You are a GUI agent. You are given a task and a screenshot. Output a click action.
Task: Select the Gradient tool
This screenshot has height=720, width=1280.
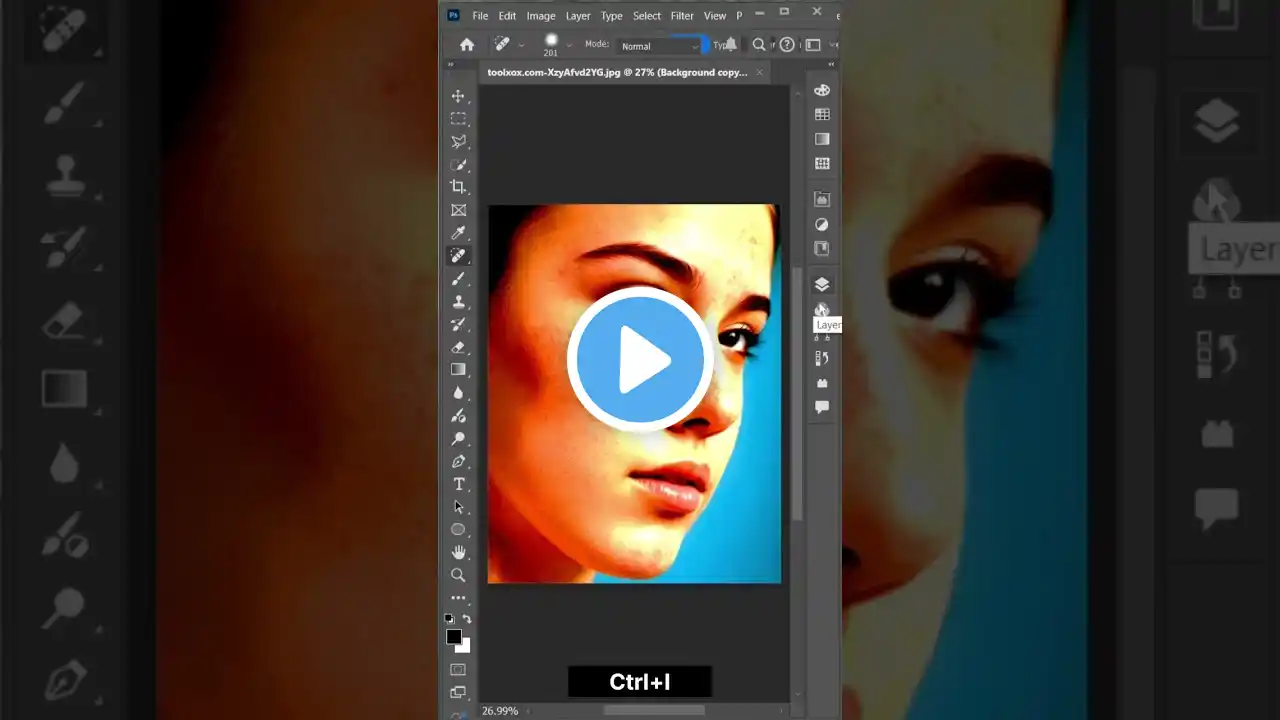pyautogui.click(x=458, y=370)
